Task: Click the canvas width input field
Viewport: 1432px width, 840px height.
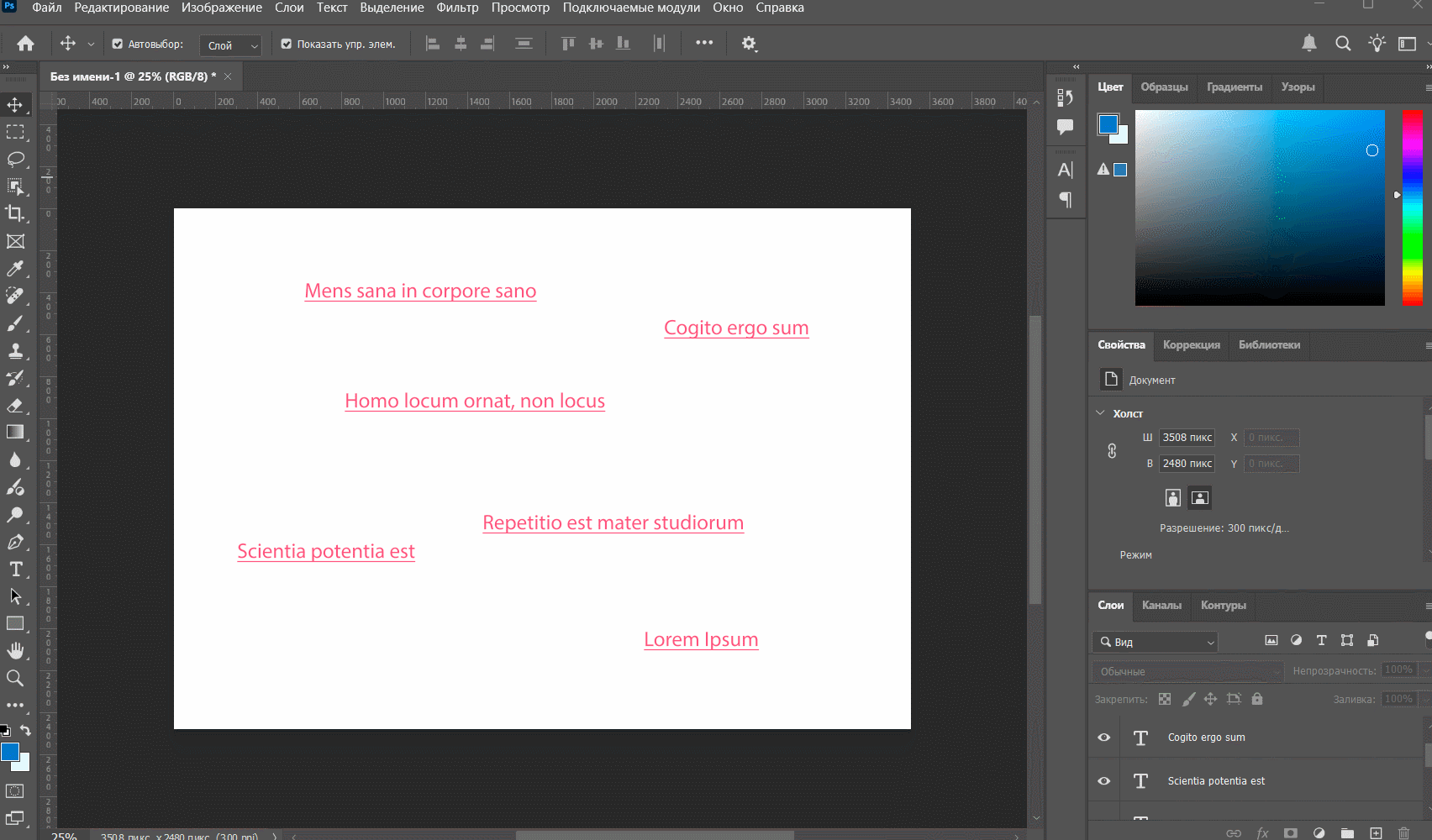Action: [x=1187, y=438]
